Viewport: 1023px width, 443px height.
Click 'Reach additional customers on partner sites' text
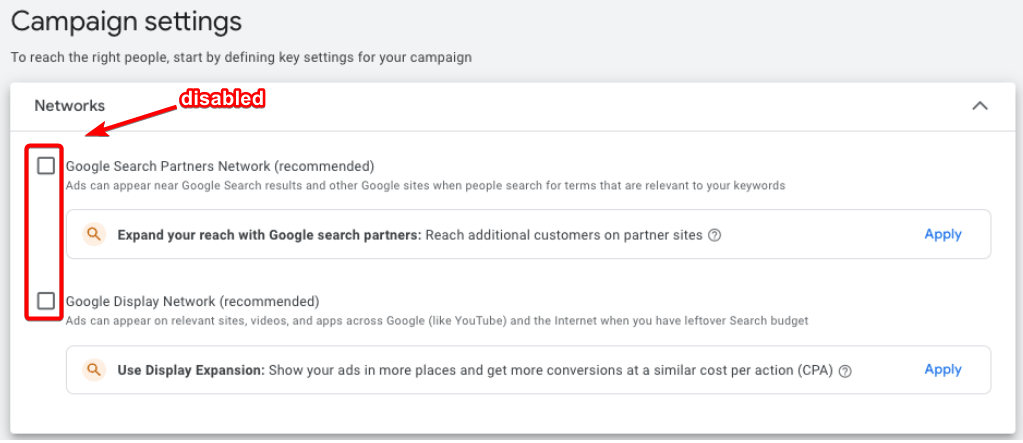pyautogui.click(x=564, y=235)
